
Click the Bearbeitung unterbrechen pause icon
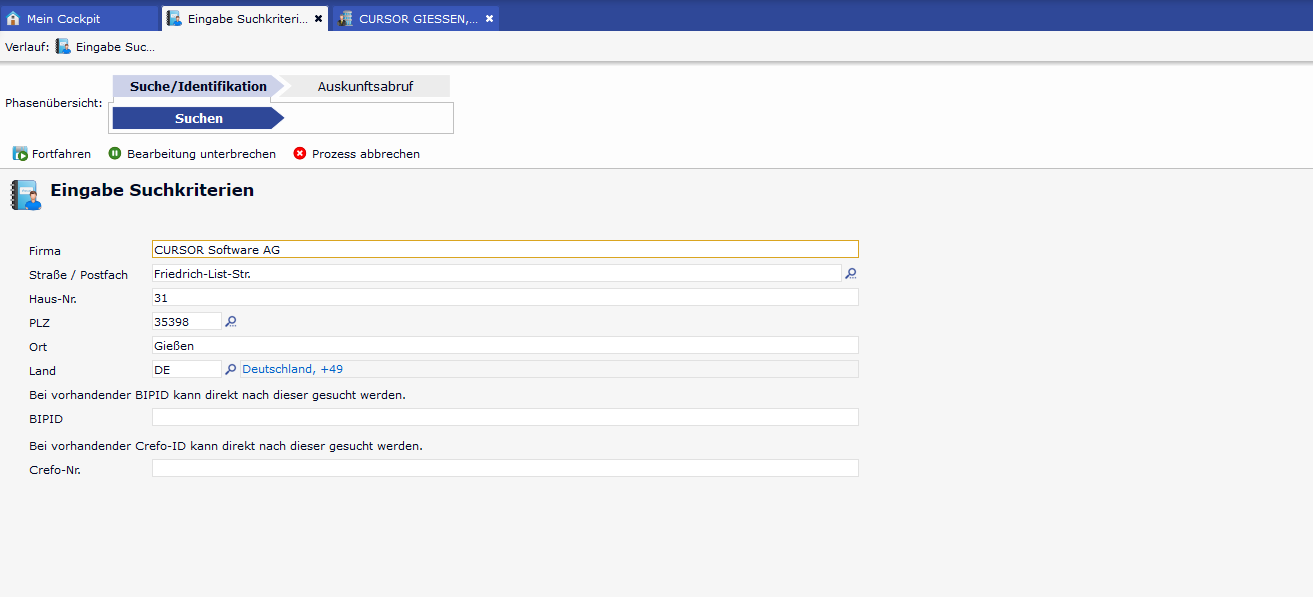115,154
